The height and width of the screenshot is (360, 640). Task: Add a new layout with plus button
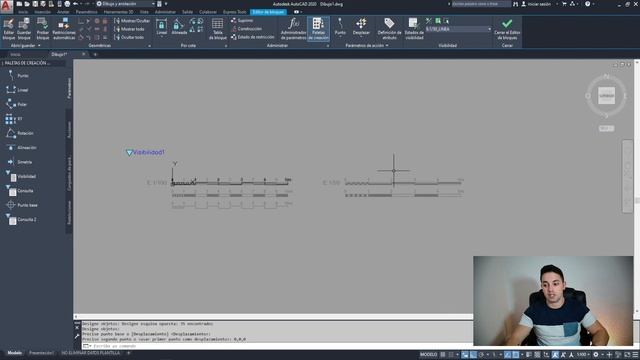[128, 353]
